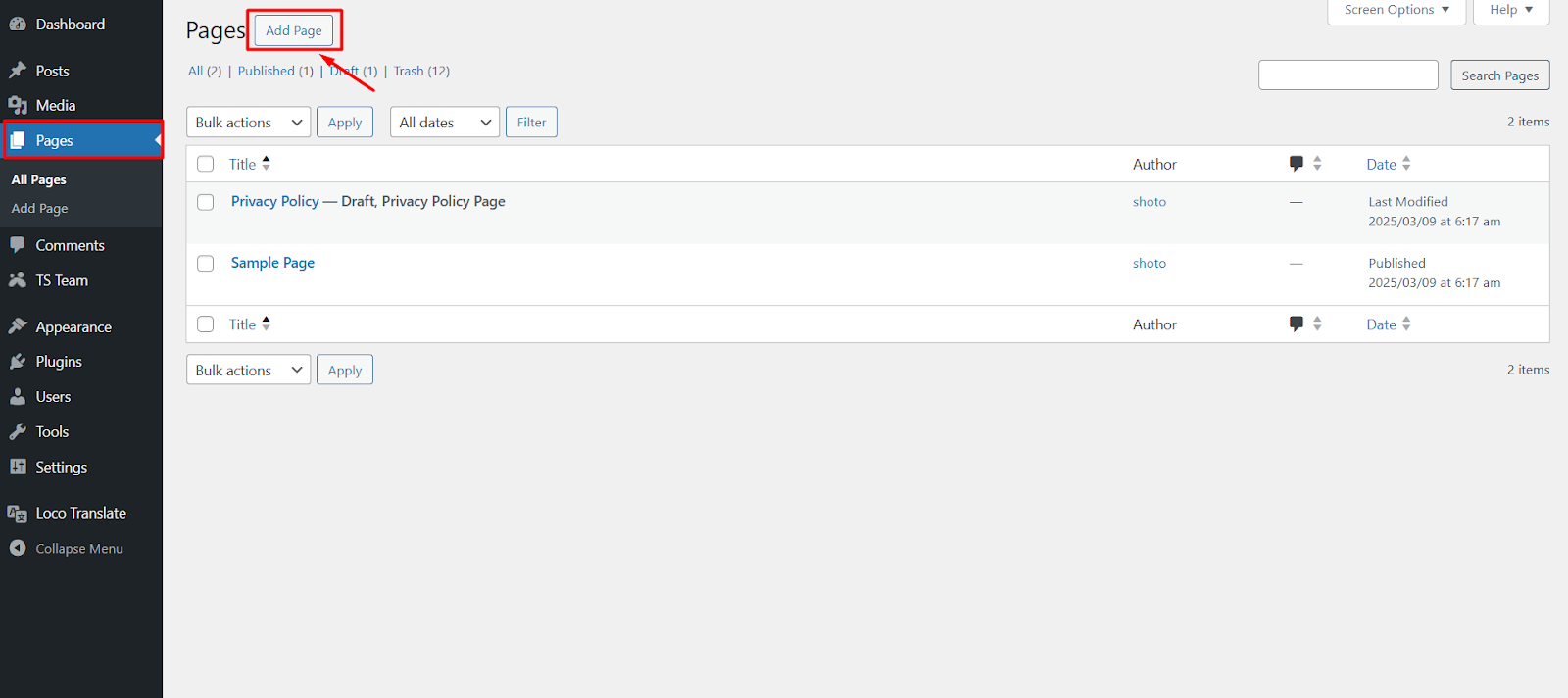Toggle the select-all checkbox in table header

click(205, 164)
